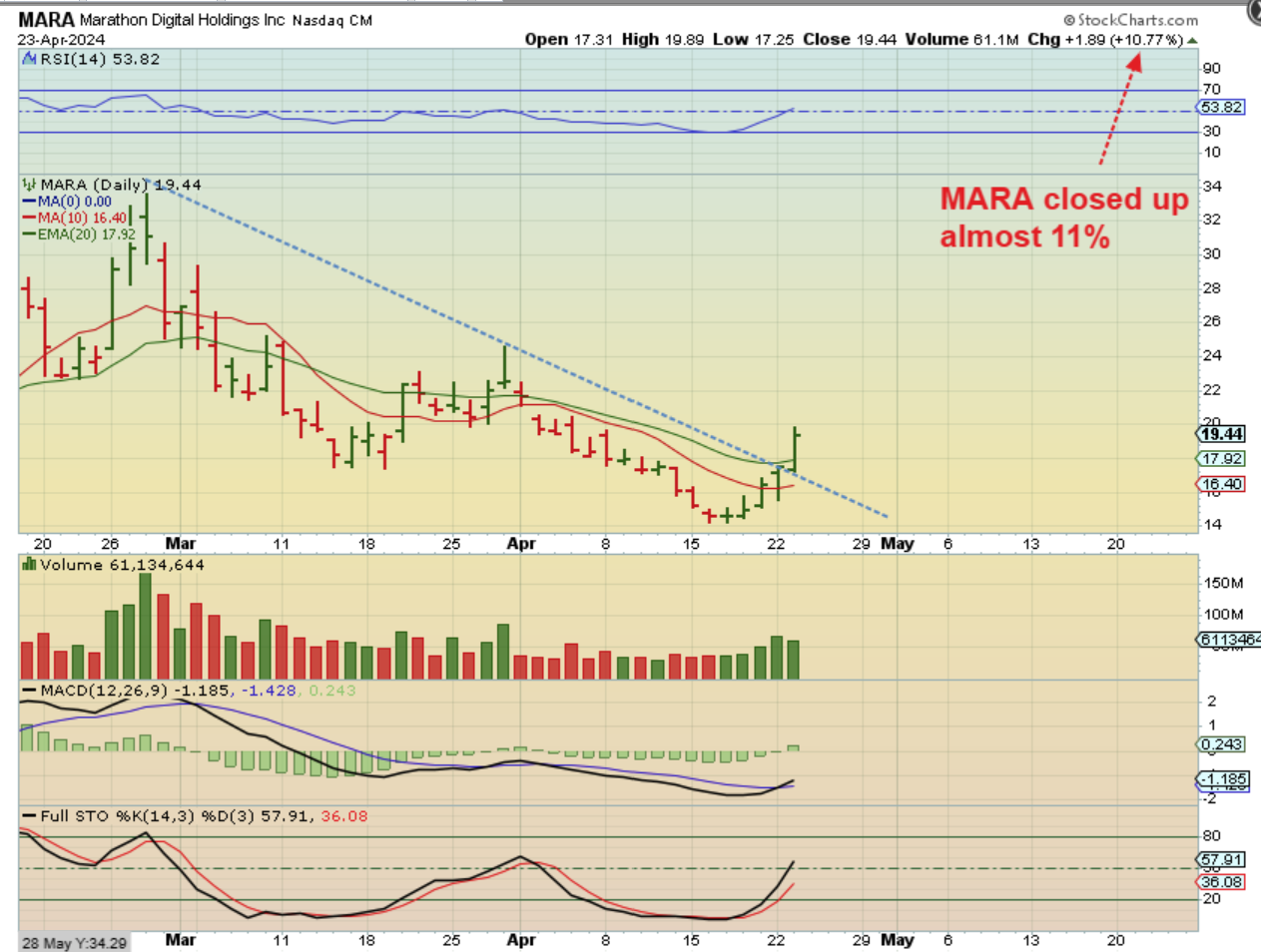Click the Volume 61.1M header value

click(961, 40)
